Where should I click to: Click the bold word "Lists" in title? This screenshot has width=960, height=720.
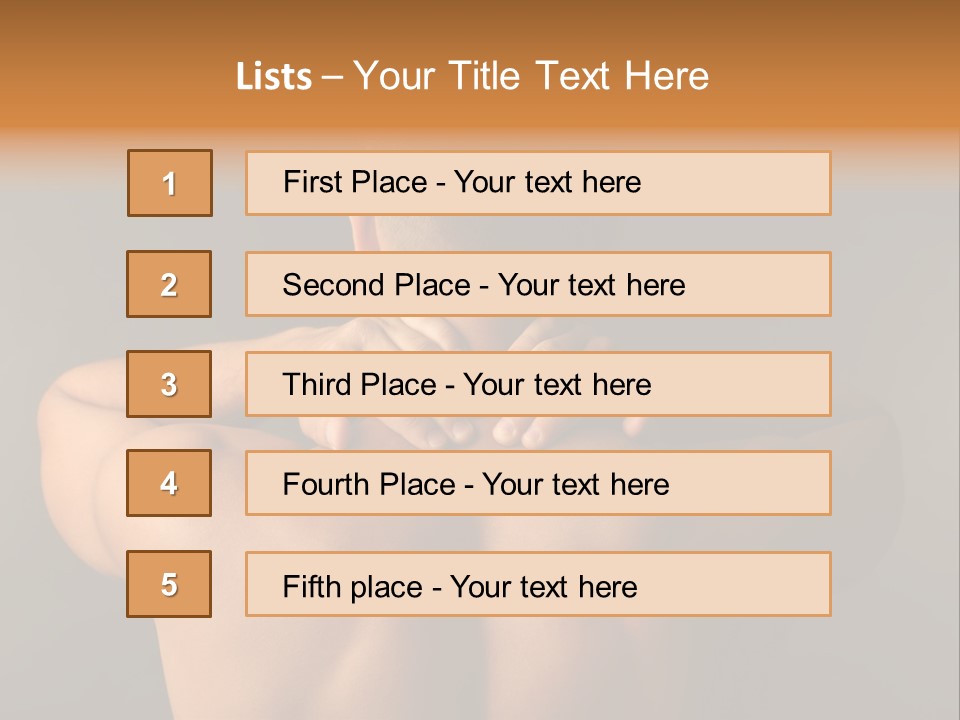tap(274, 76)
